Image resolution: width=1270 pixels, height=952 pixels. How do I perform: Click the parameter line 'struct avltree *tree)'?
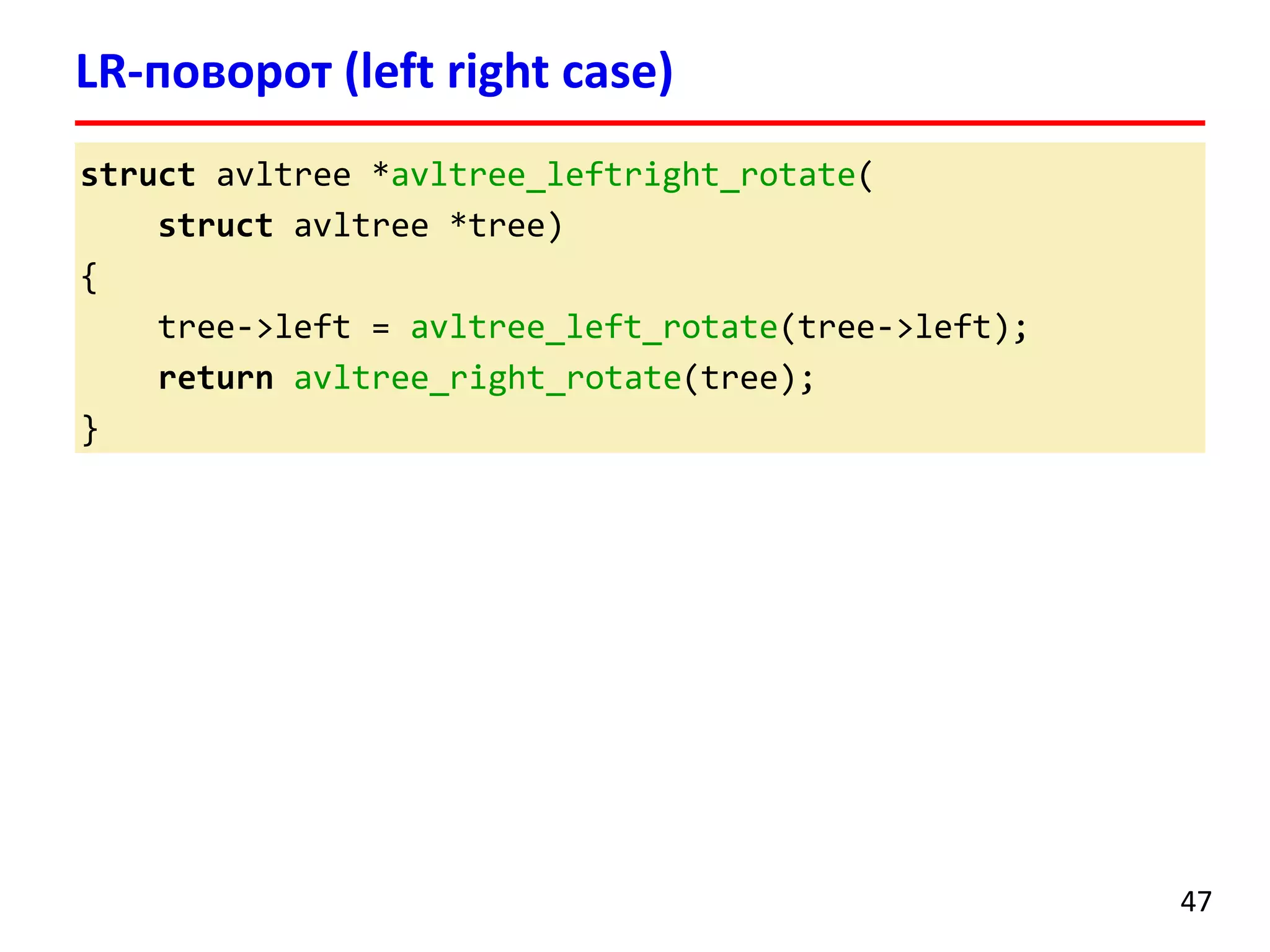[x=360, y=226]
